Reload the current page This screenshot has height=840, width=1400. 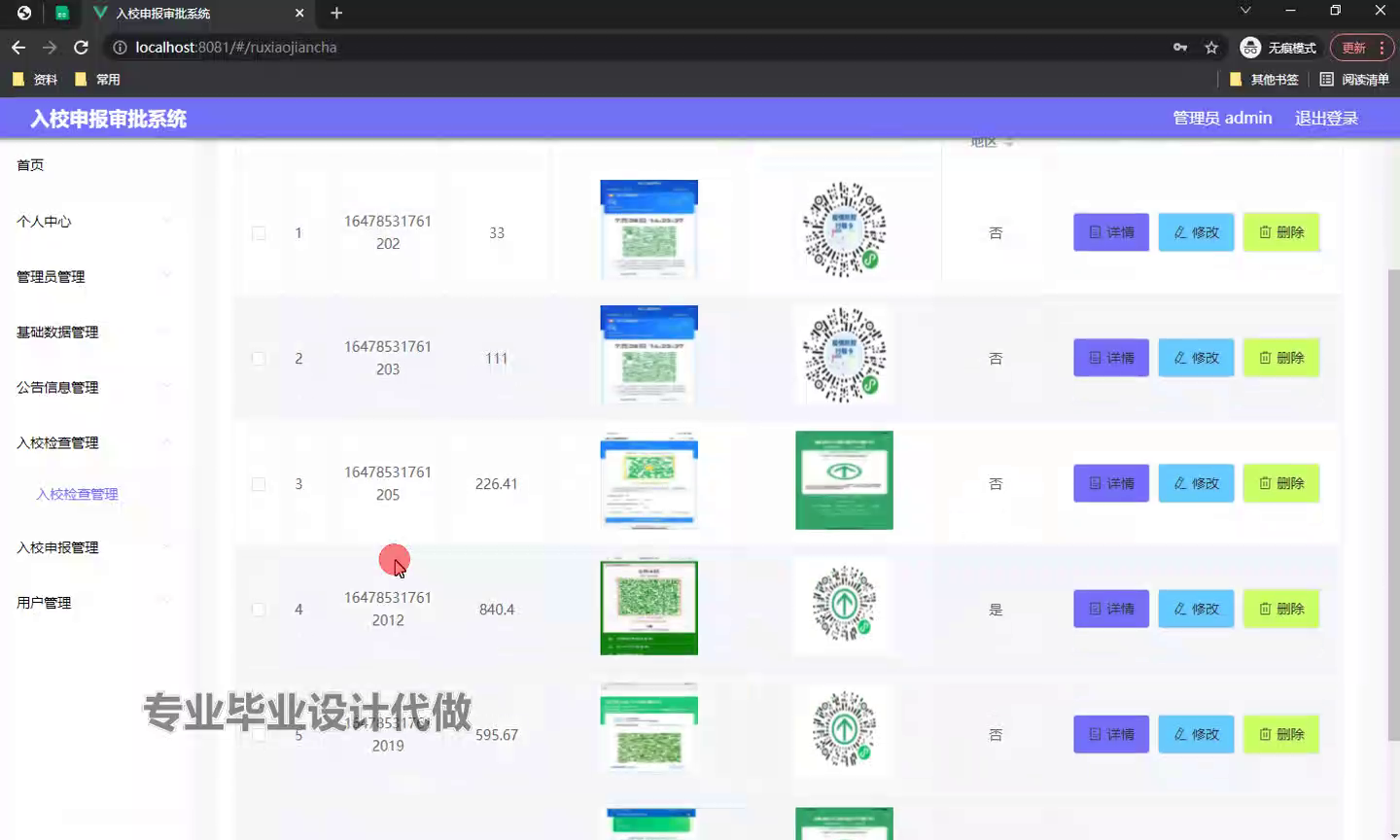82,47
